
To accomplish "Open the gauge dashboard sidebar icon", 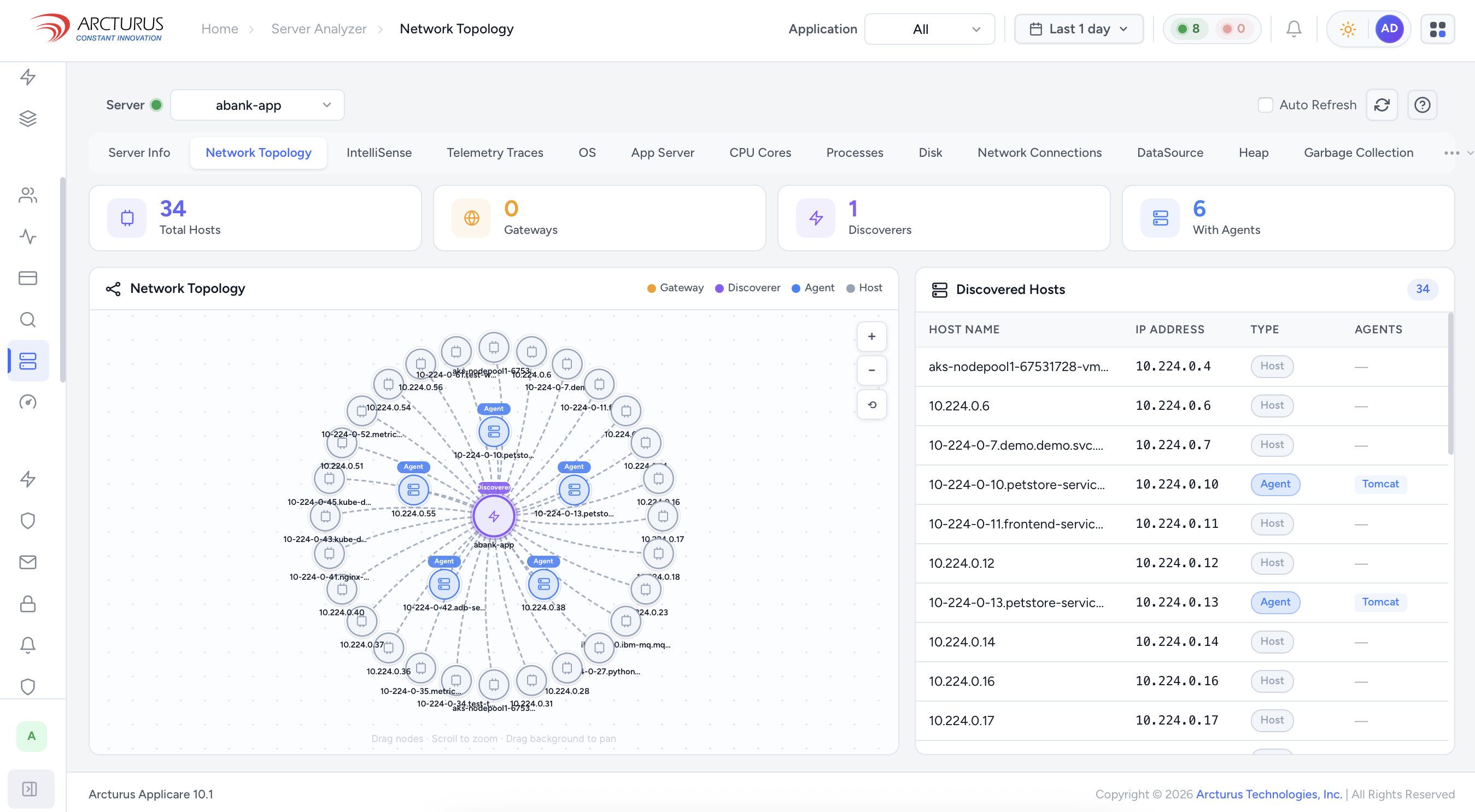I will (28, 402).
